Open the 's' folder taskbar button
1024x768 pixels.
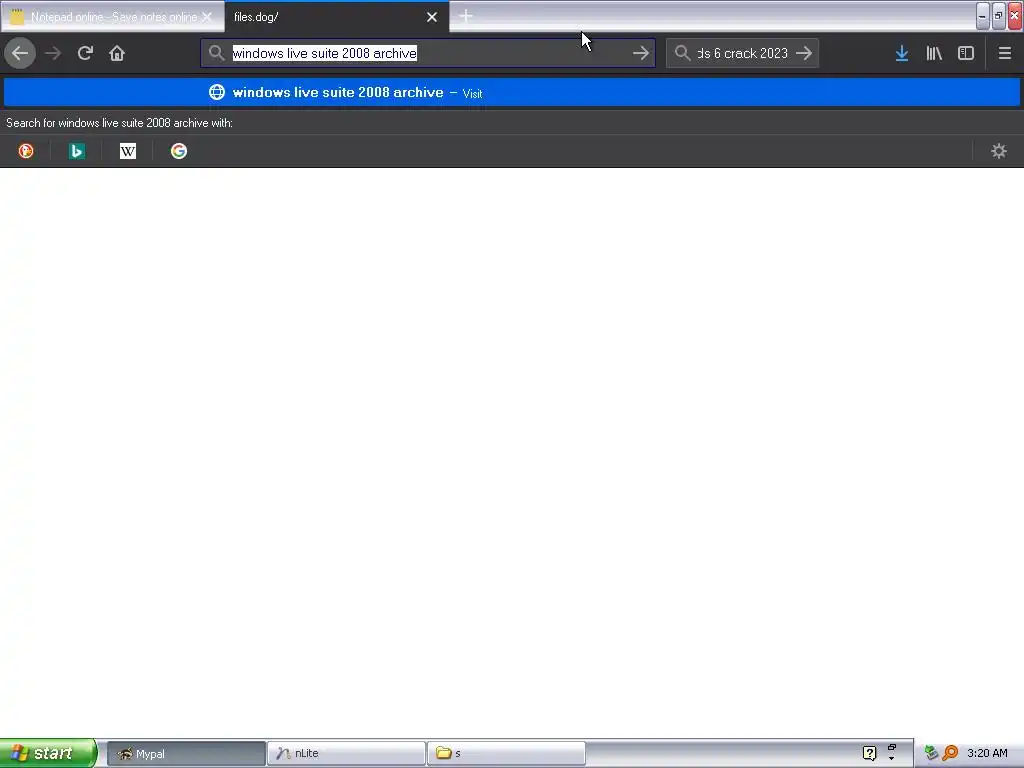pos(506,753)
